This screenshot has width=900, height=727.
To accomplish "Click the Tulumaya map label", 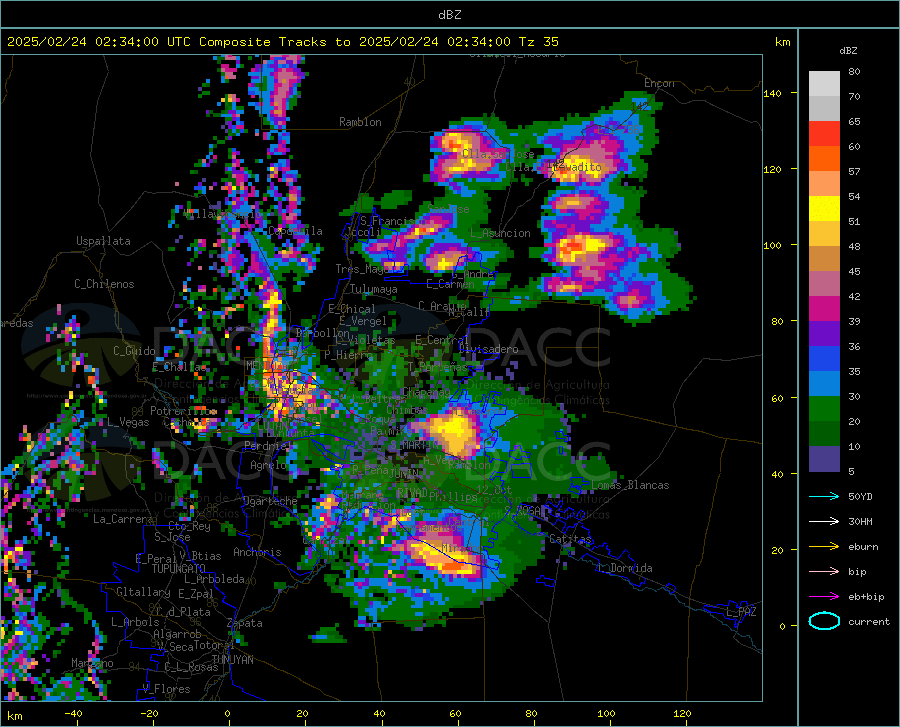I will 373,289.
